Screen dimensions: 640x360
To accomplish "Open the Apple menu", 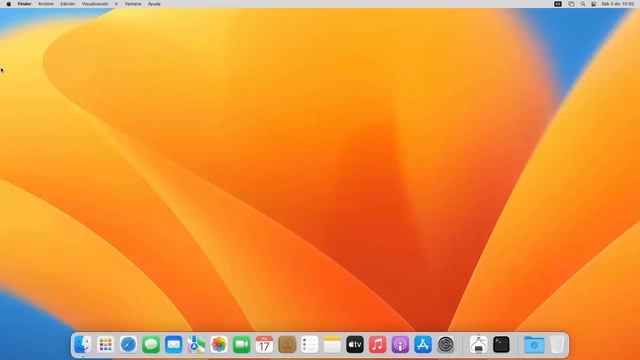I will coord(9,4).
